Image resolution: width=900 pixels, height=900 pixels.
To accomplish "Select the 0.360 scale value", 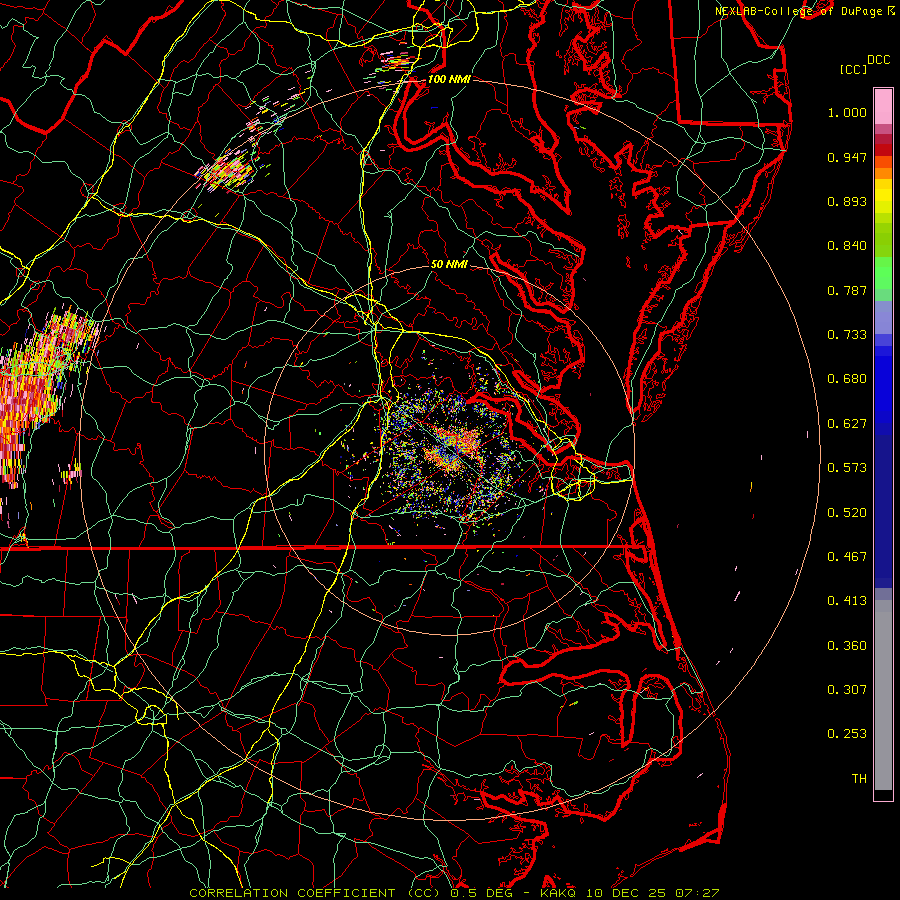I will 847,646.
